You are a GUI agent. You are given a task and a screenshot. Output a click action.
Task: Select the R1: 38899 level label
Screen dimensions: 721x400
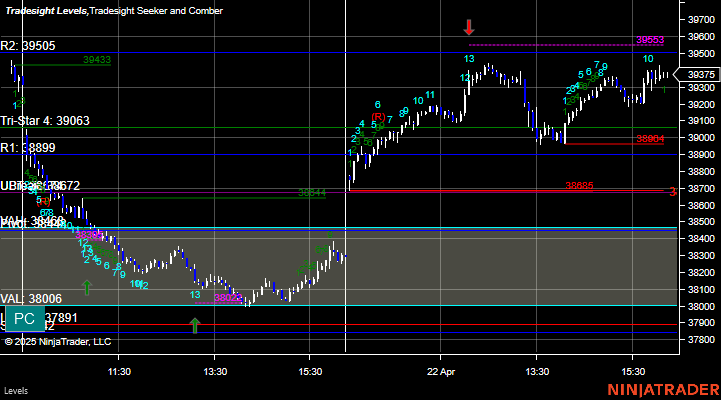coord(28,148)
